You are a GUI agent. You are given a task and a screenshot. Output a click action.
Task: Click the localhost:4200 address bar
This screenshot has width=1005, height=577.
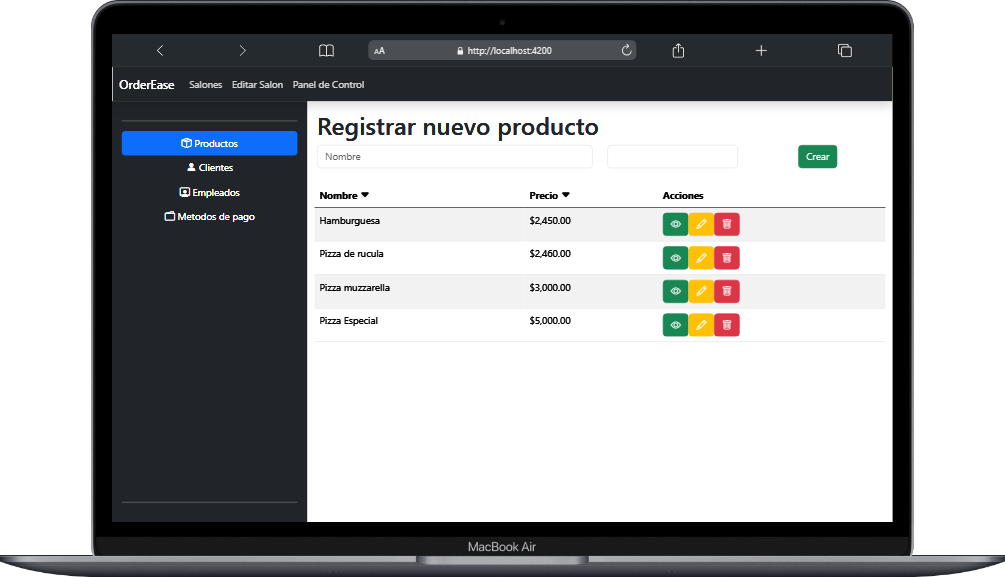[502, 50]
